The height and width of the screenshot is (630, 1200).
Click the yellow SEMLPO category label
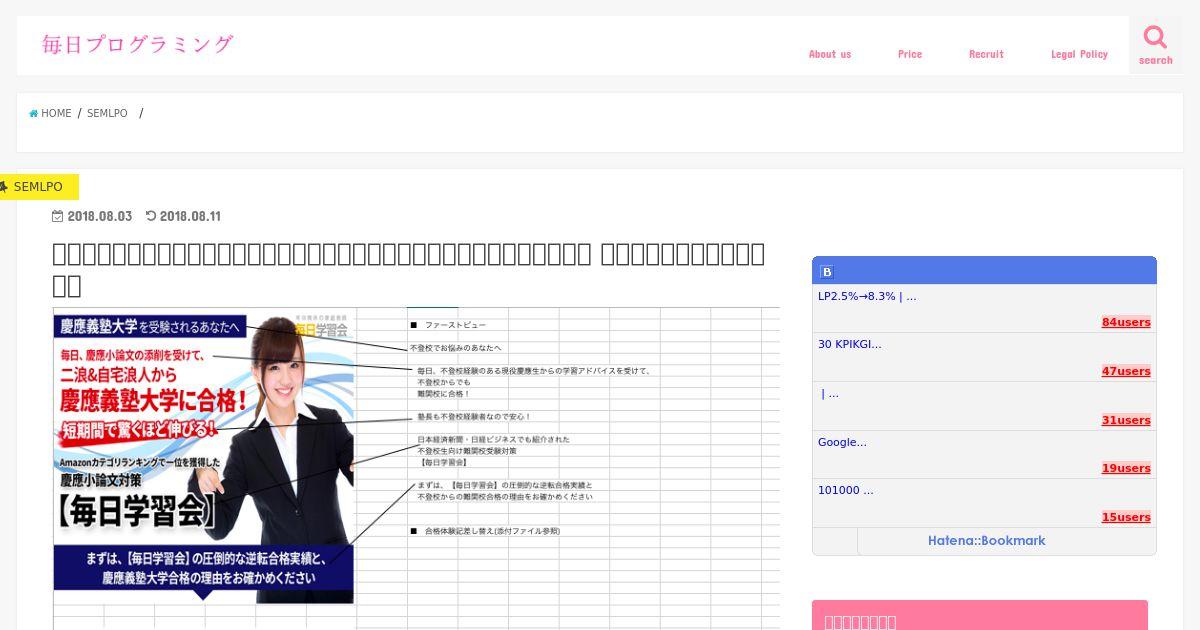click(x=38, y=187)
